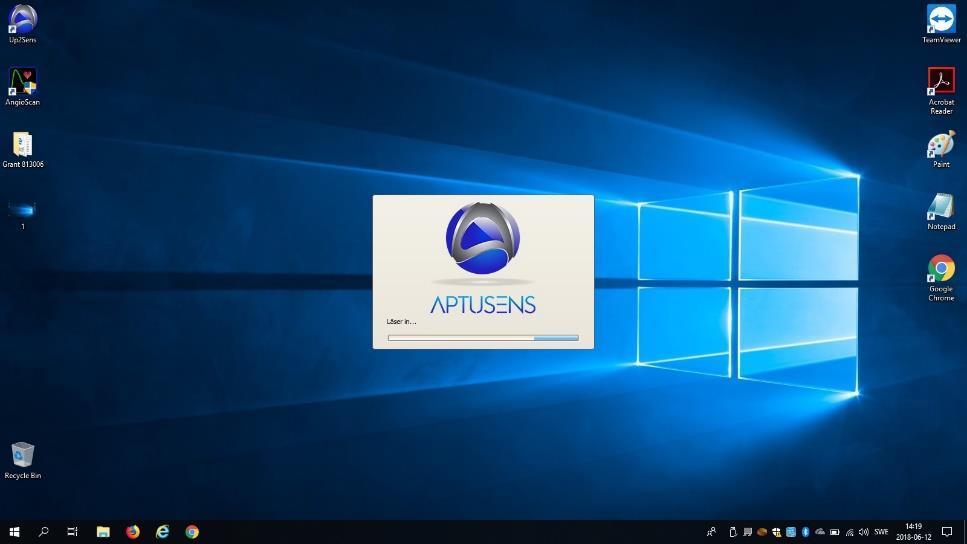The image size is (967, 544).
Task: Check the battery tray icon
Action: [x=834, y=532]
